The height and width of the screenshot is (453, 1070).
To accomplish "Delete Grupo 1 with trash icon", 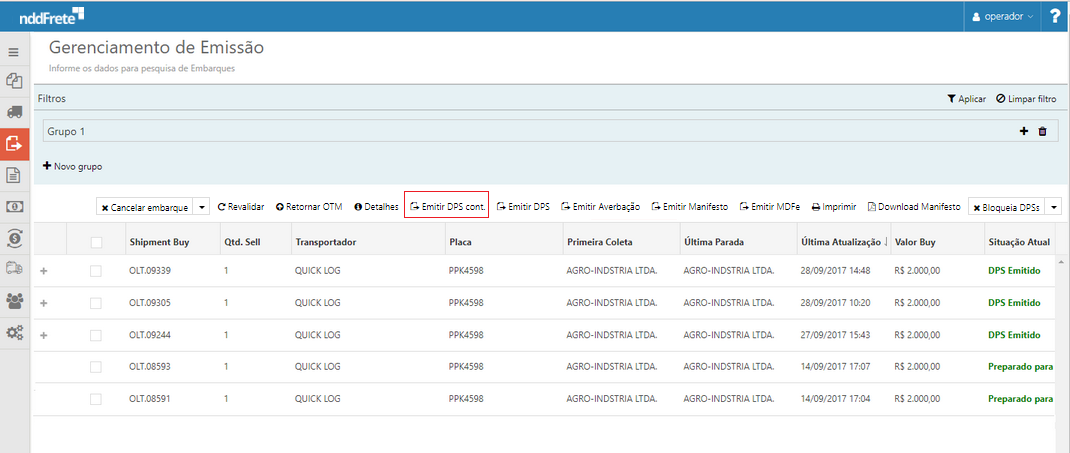I will point(1042,132).
